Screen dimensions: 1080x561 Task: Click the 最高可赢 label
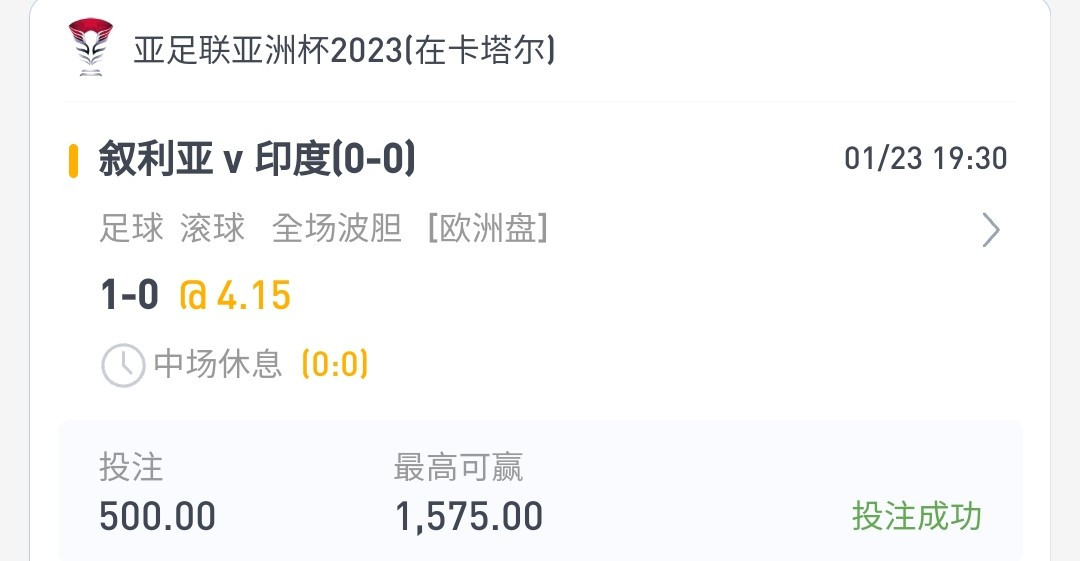[459, 467]
